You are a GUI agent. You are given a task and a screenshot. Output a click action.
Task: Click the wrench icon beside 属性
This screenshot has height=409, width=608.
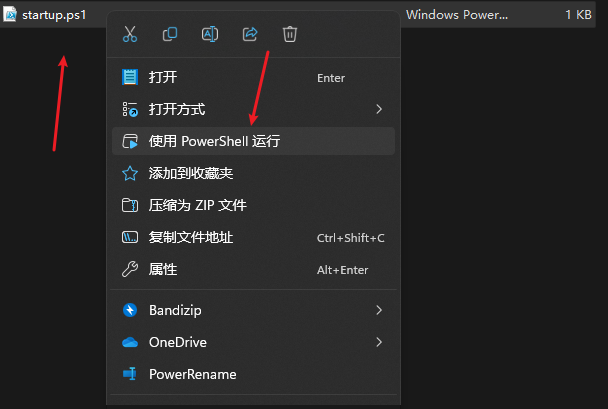tap(130, 269)
